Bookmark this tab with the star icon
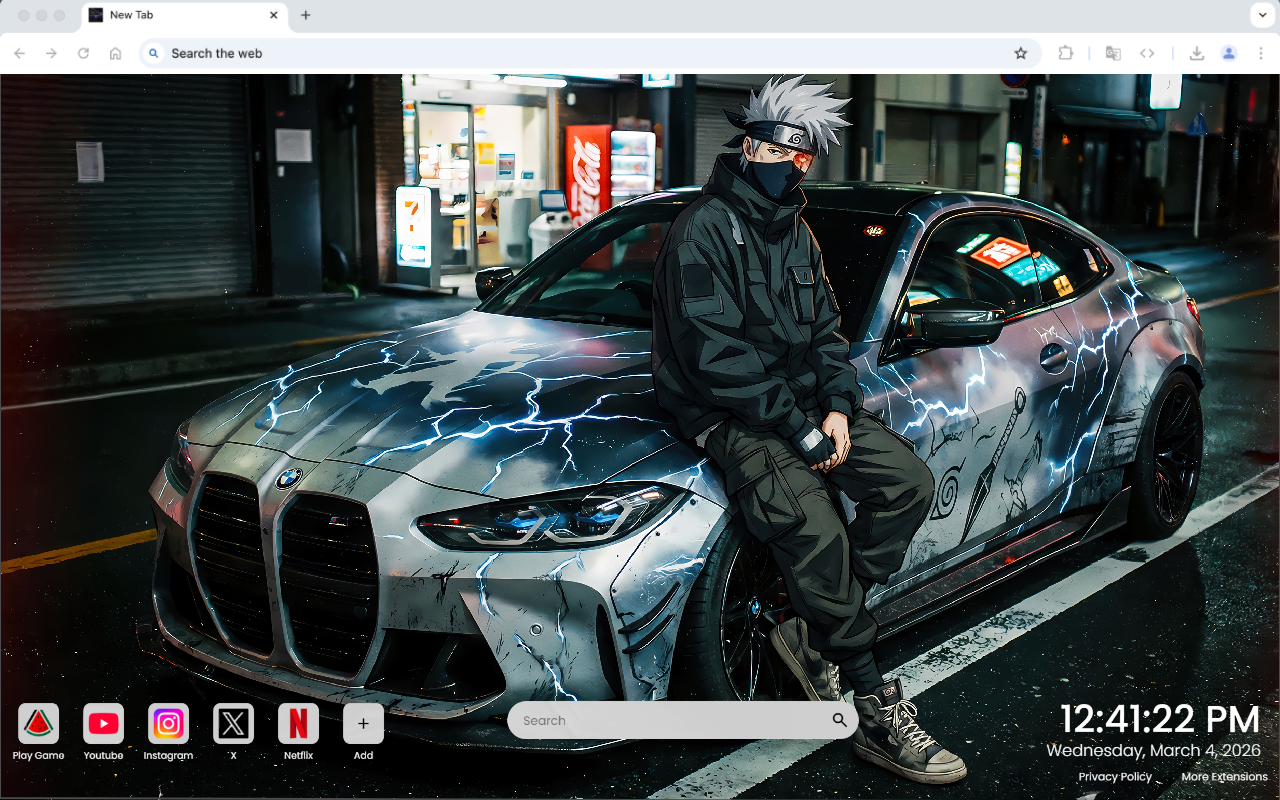1280x800 pixels. coord(1020,53)
